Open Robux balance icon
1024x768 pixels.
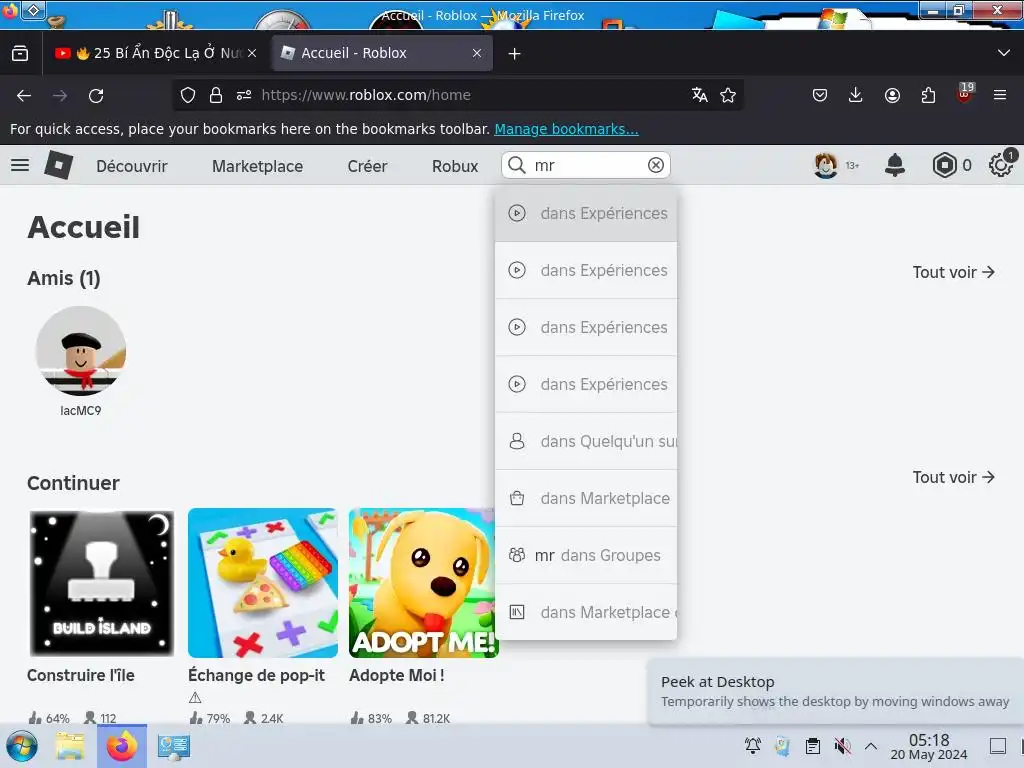pos(944,165)
